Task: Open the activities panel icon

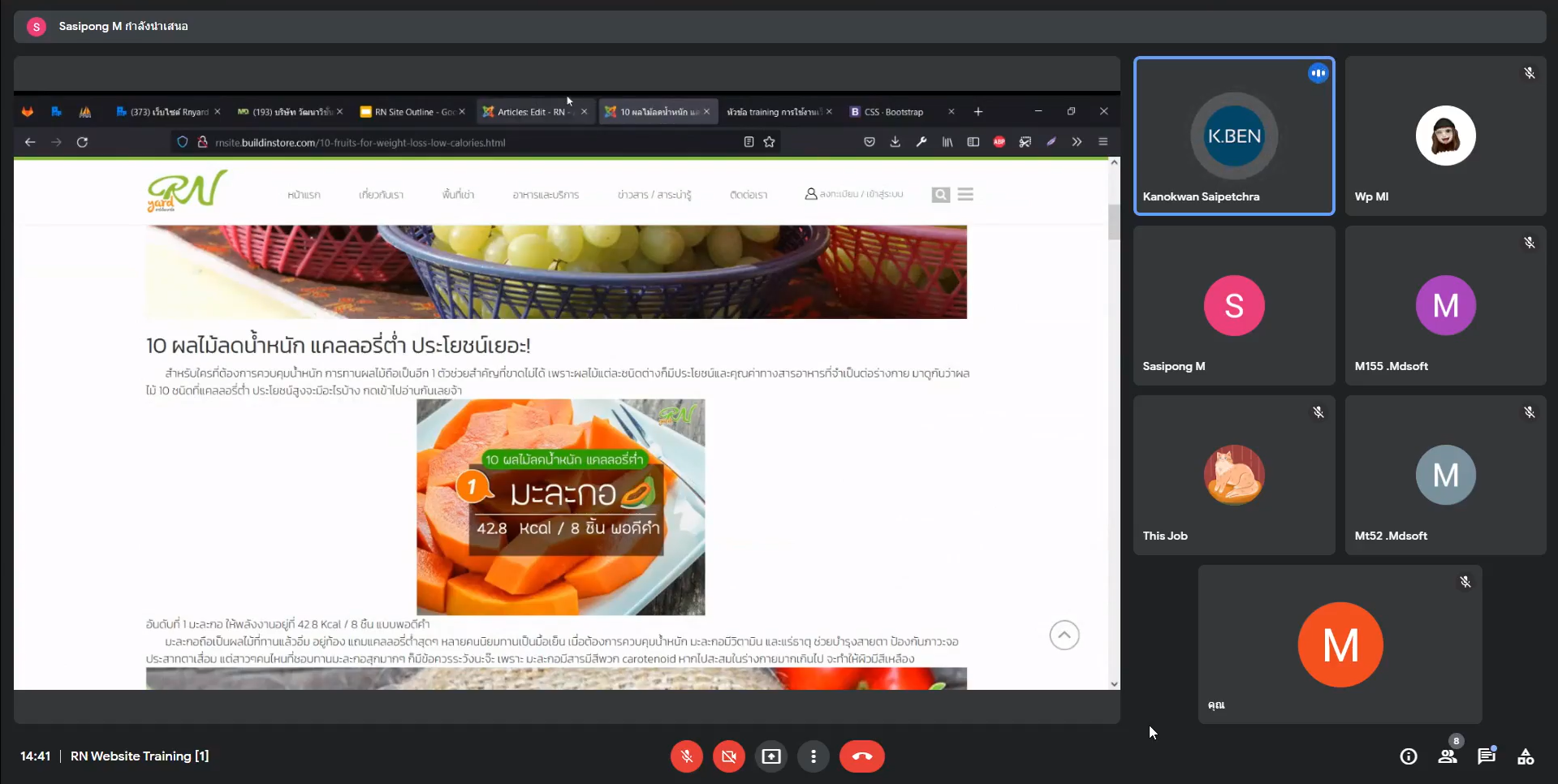Action: pyautogui.click(x=1526, y=756)
